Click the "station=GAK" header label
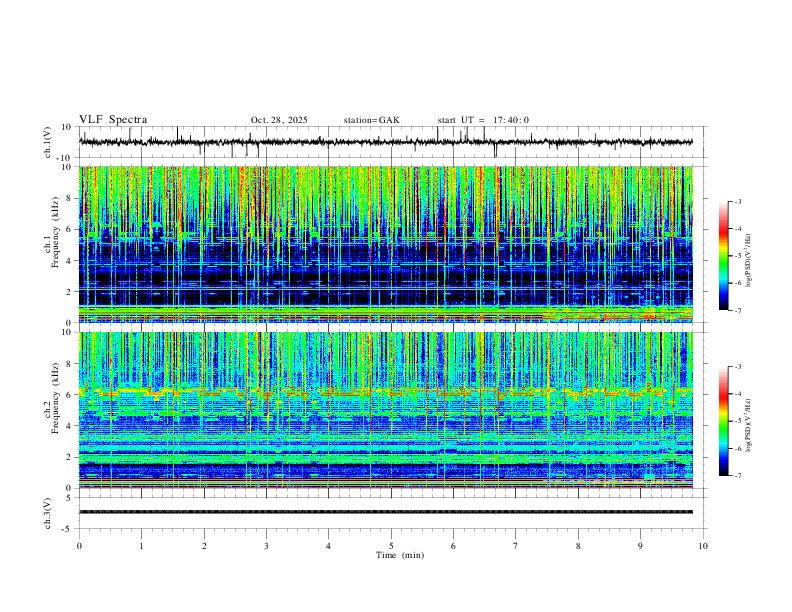The height and width of the screenshot is (612, 792). tap(371, 120)
